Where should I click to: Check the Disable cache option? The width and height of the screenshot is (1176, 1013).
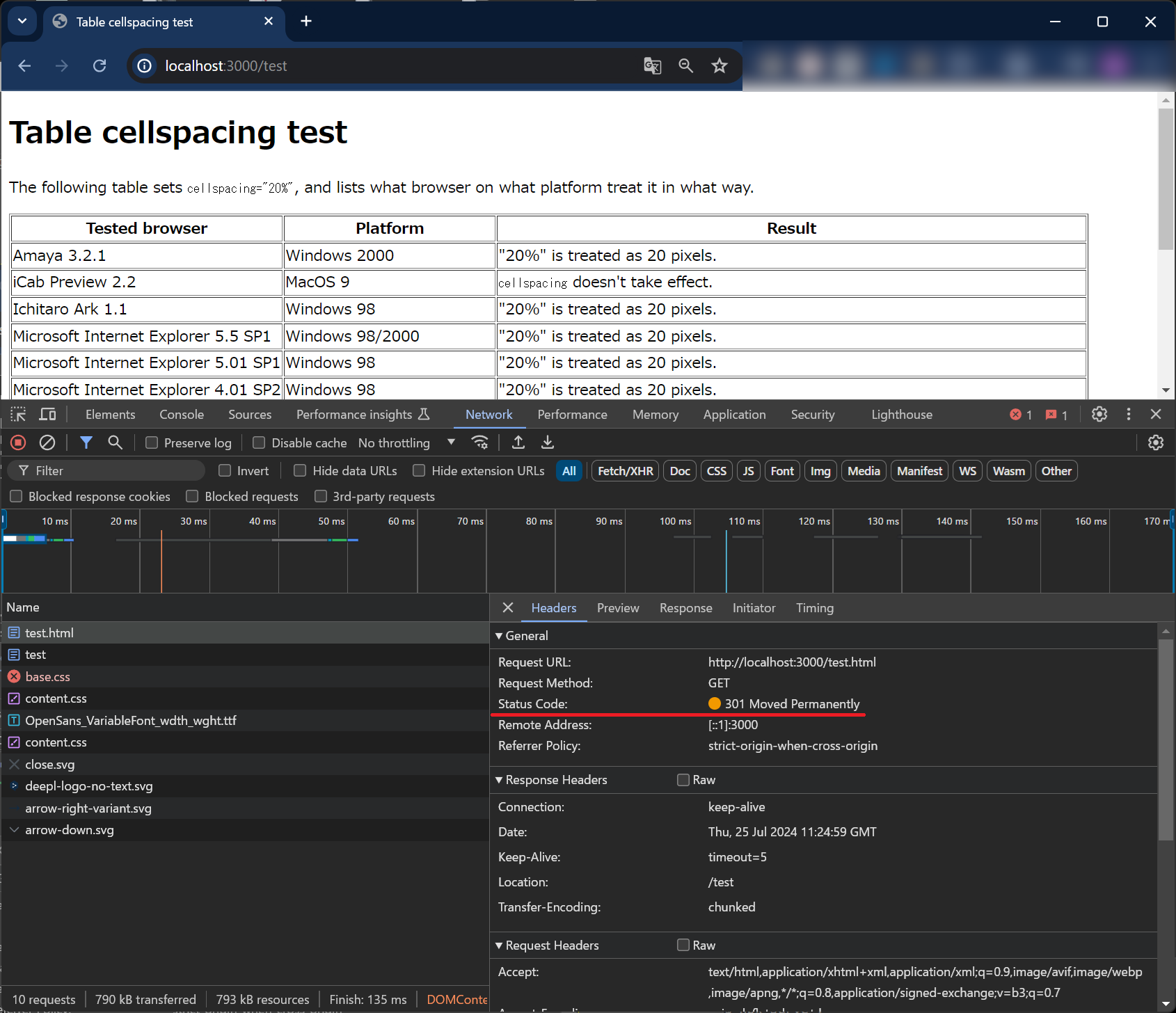pos(259,443)
